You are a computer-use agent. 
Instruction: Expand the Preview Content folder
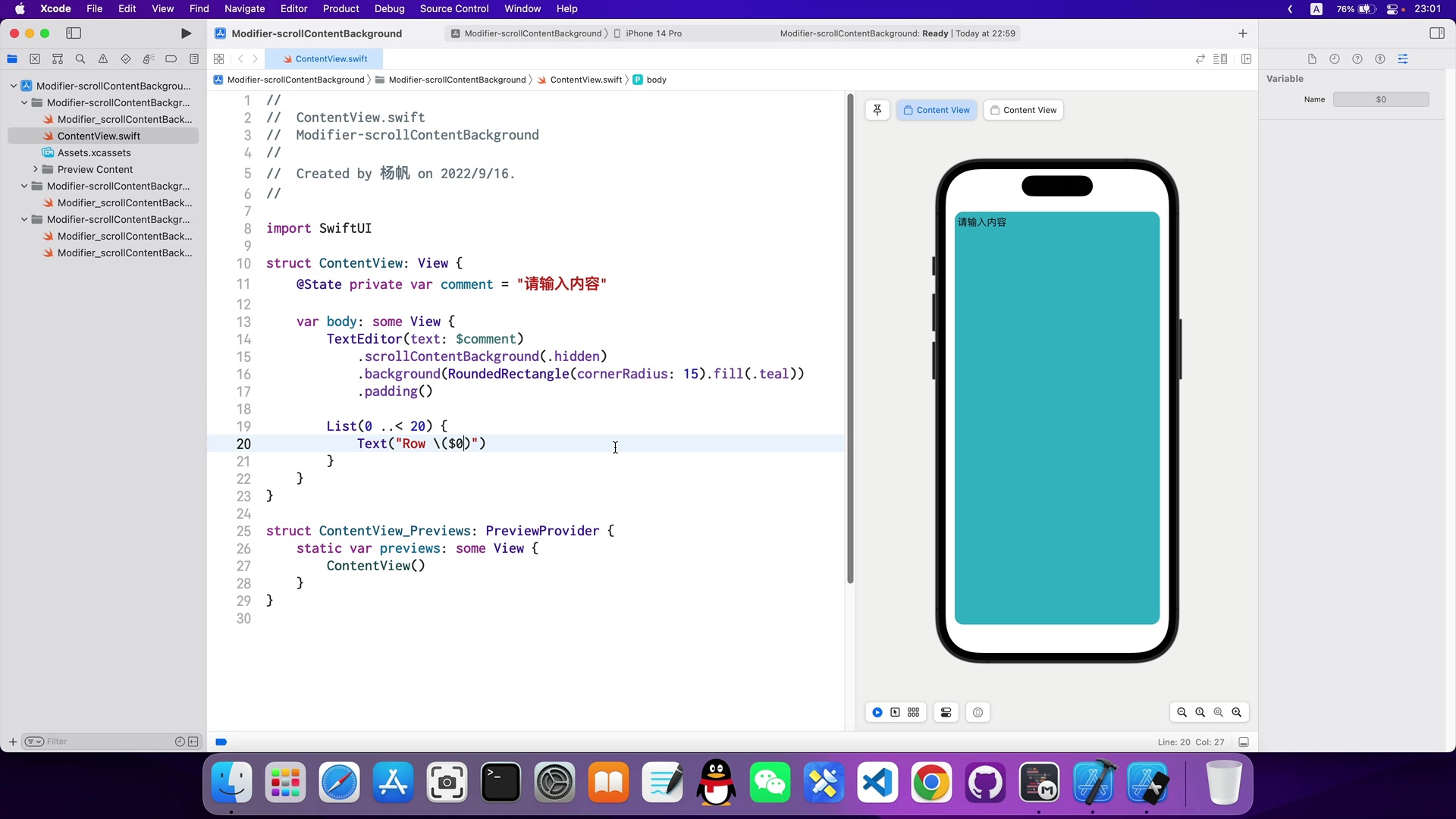pyautogui.click(x=35, y=170)
